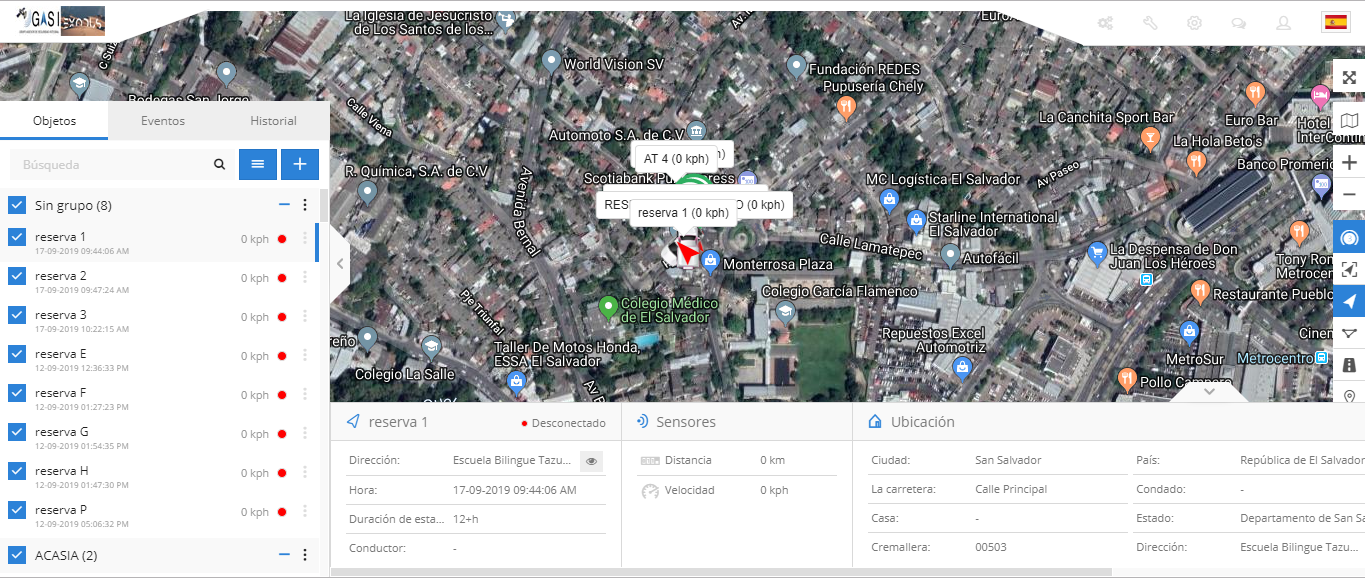
Task: Open the Spanish flag language dropdown
Action: (x=1334, y=22)
